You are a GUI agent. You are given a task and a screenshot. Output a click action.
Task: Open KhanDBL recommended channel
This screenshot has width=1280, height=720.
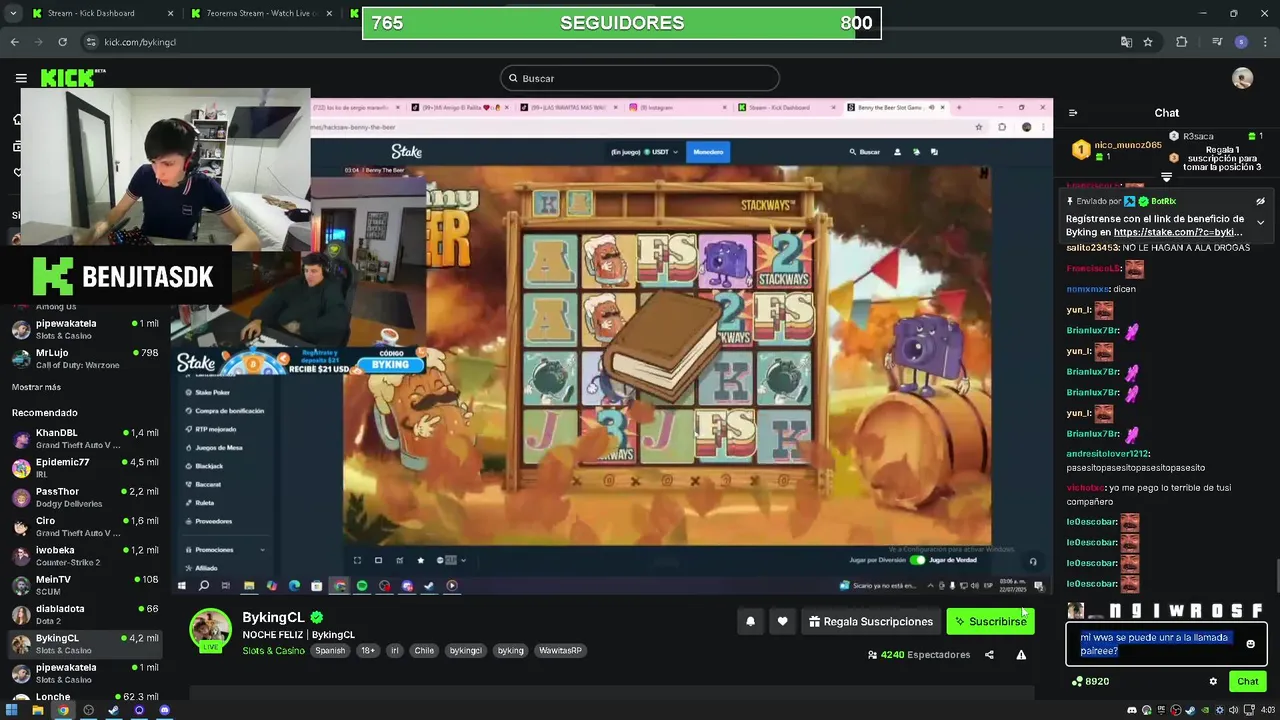(85, 438)
